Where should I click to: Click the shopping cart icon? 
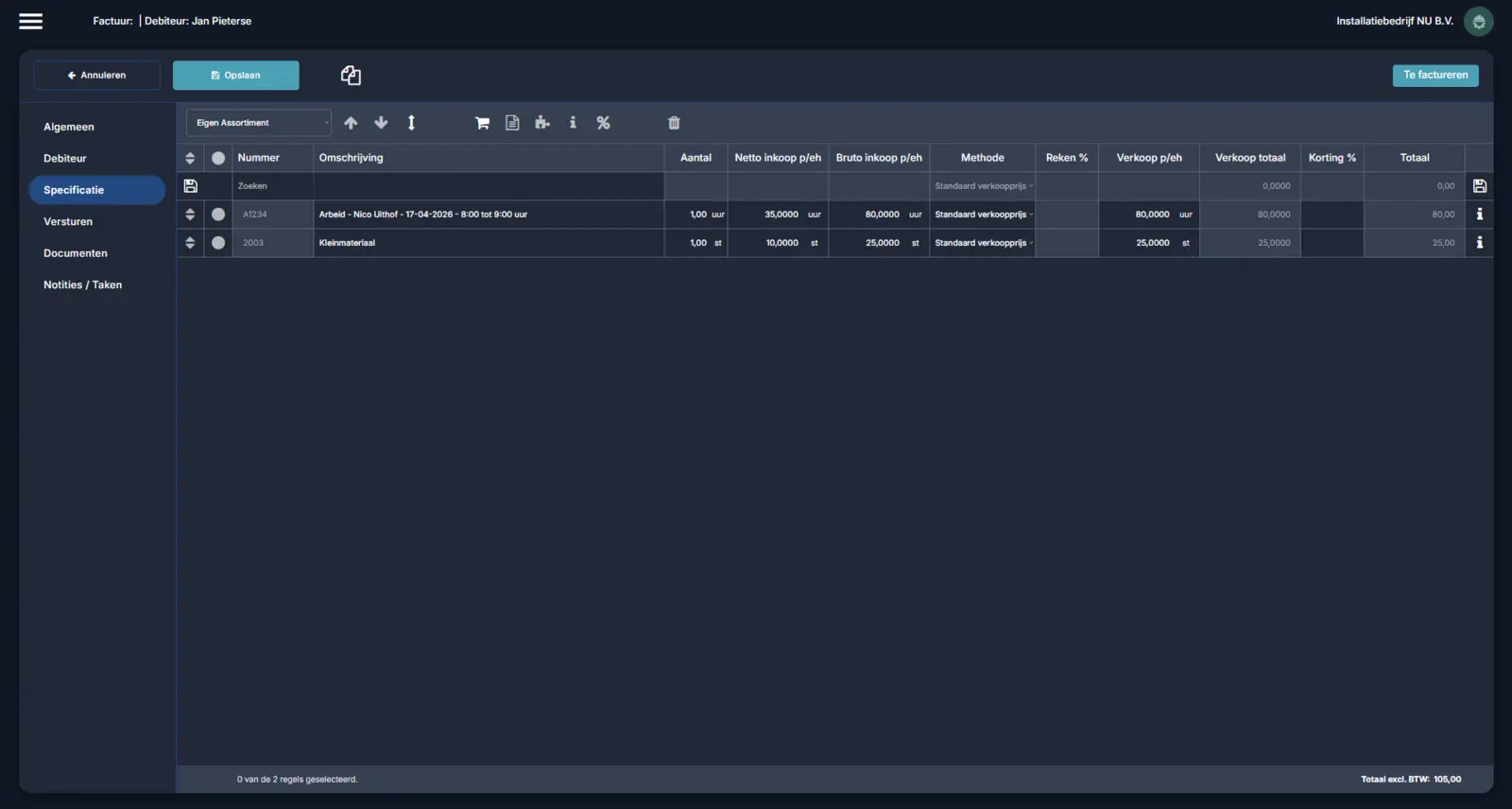pyautogui.click(x=482, y=123)
